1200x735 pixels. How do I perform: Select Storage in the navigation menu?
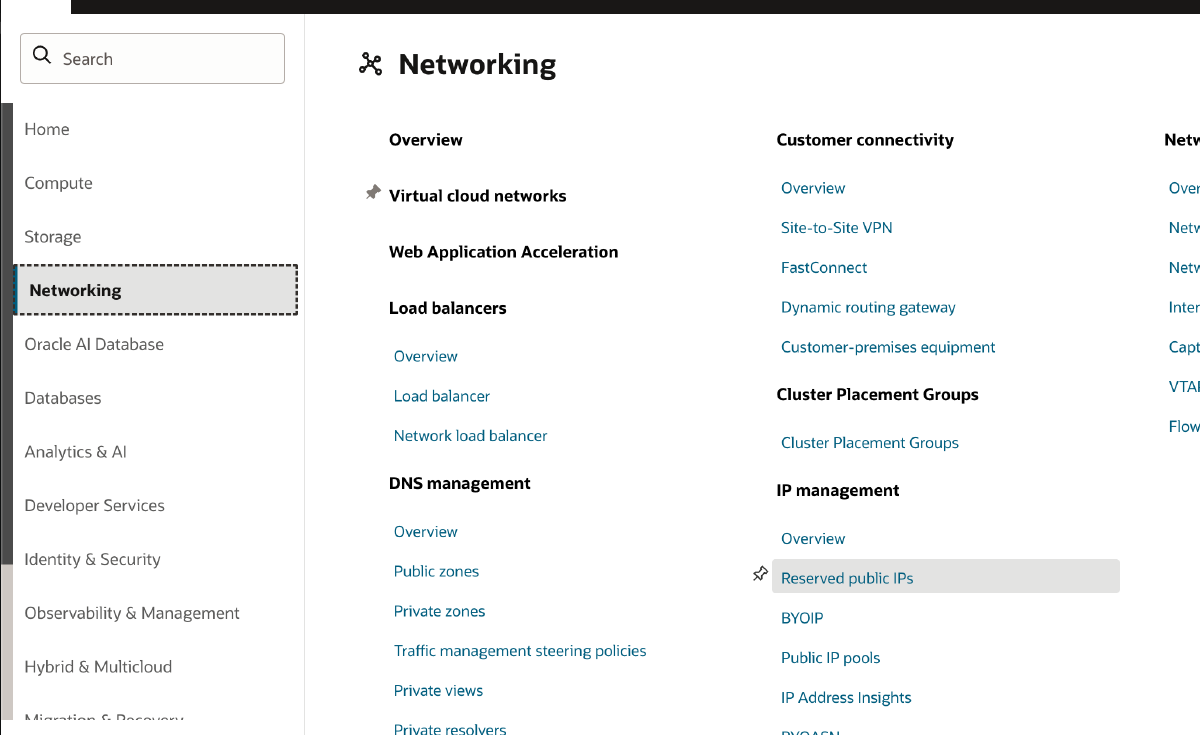[53, 237]
